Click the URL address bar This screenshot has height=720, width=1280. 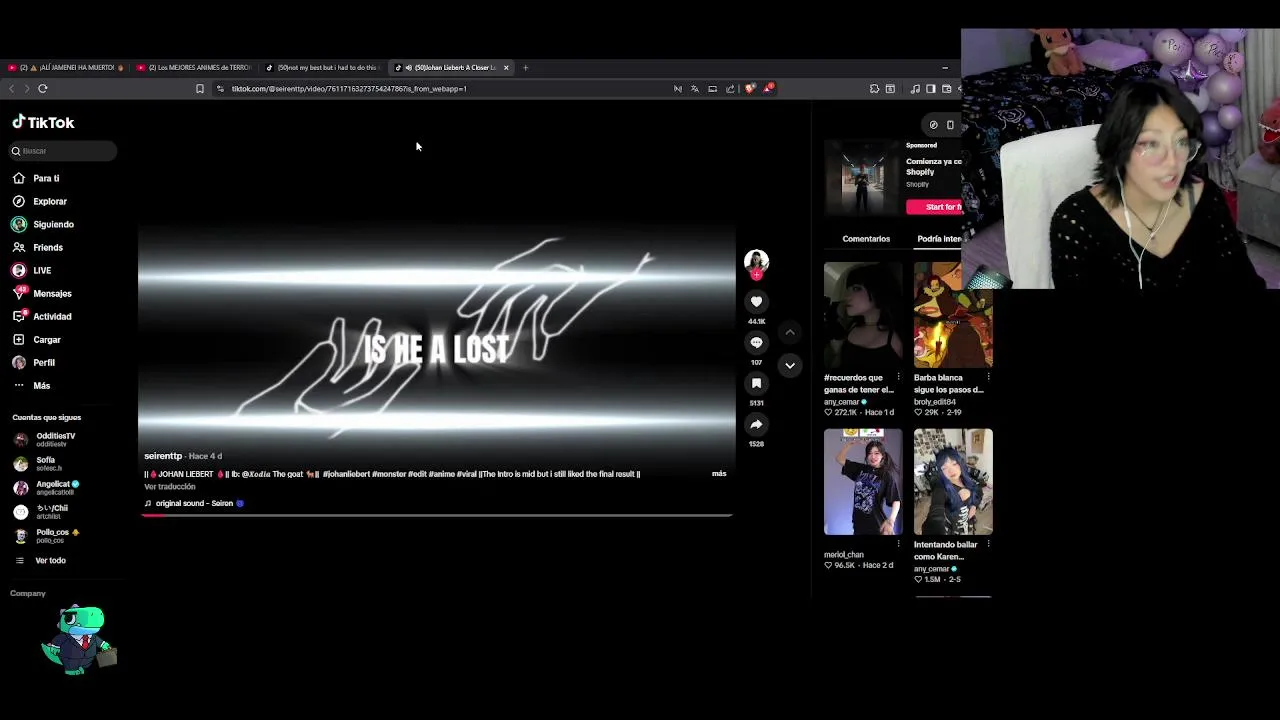(x=440, y=88)
